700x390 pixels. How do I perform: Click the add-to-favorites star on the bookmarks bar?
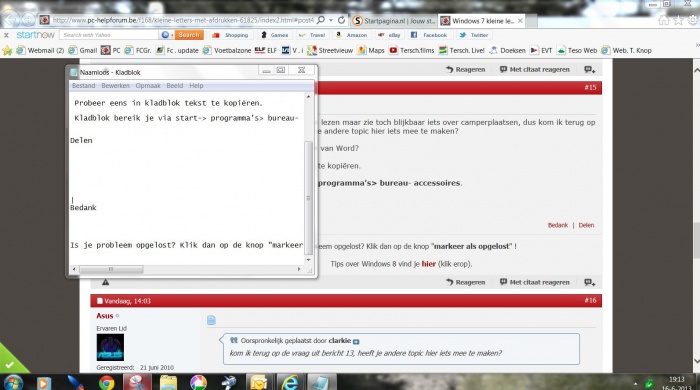tap(7, 50)
